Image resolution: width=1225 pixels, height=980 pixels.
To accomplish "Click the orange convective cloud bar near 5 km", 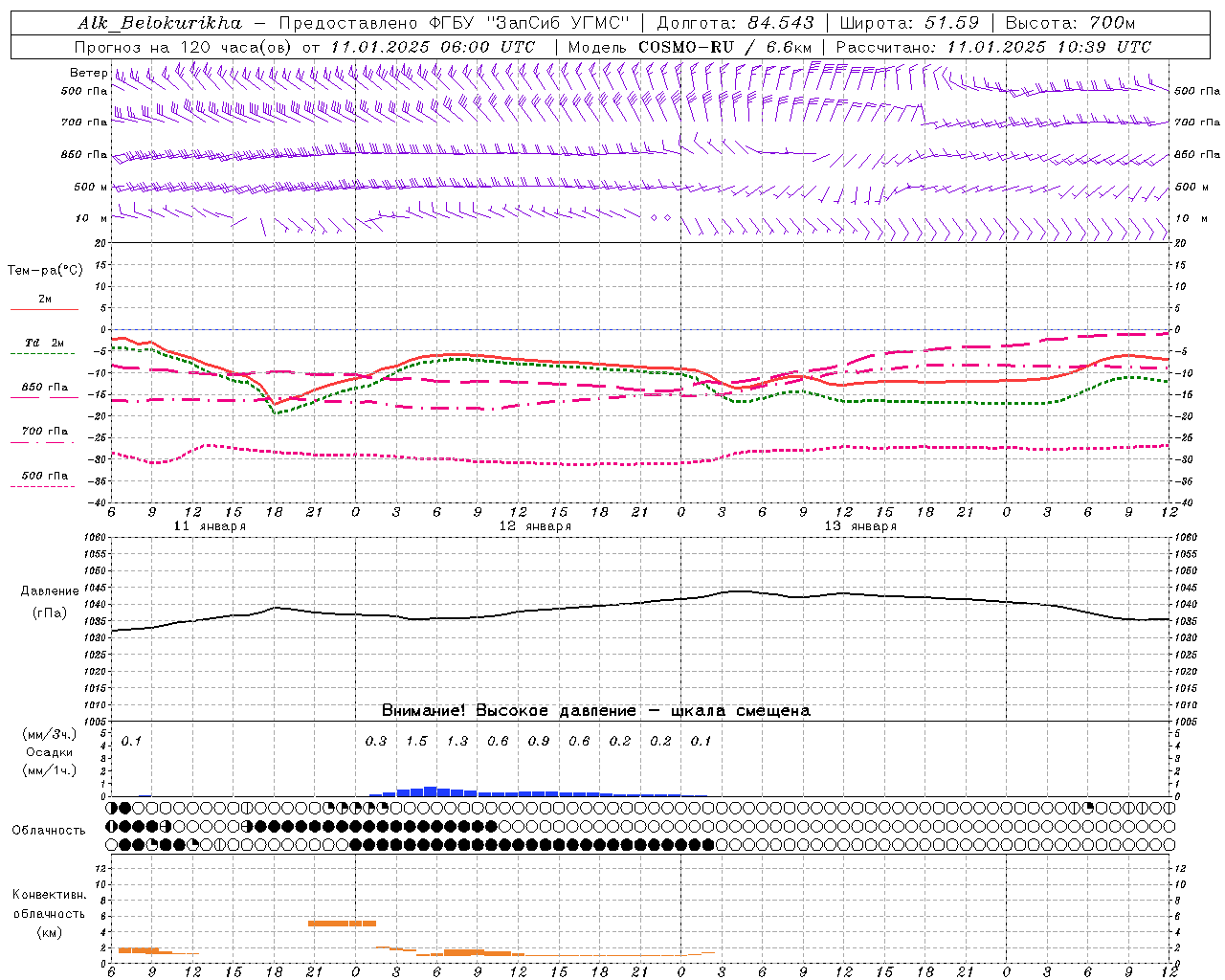I will (x=342, y=924).
